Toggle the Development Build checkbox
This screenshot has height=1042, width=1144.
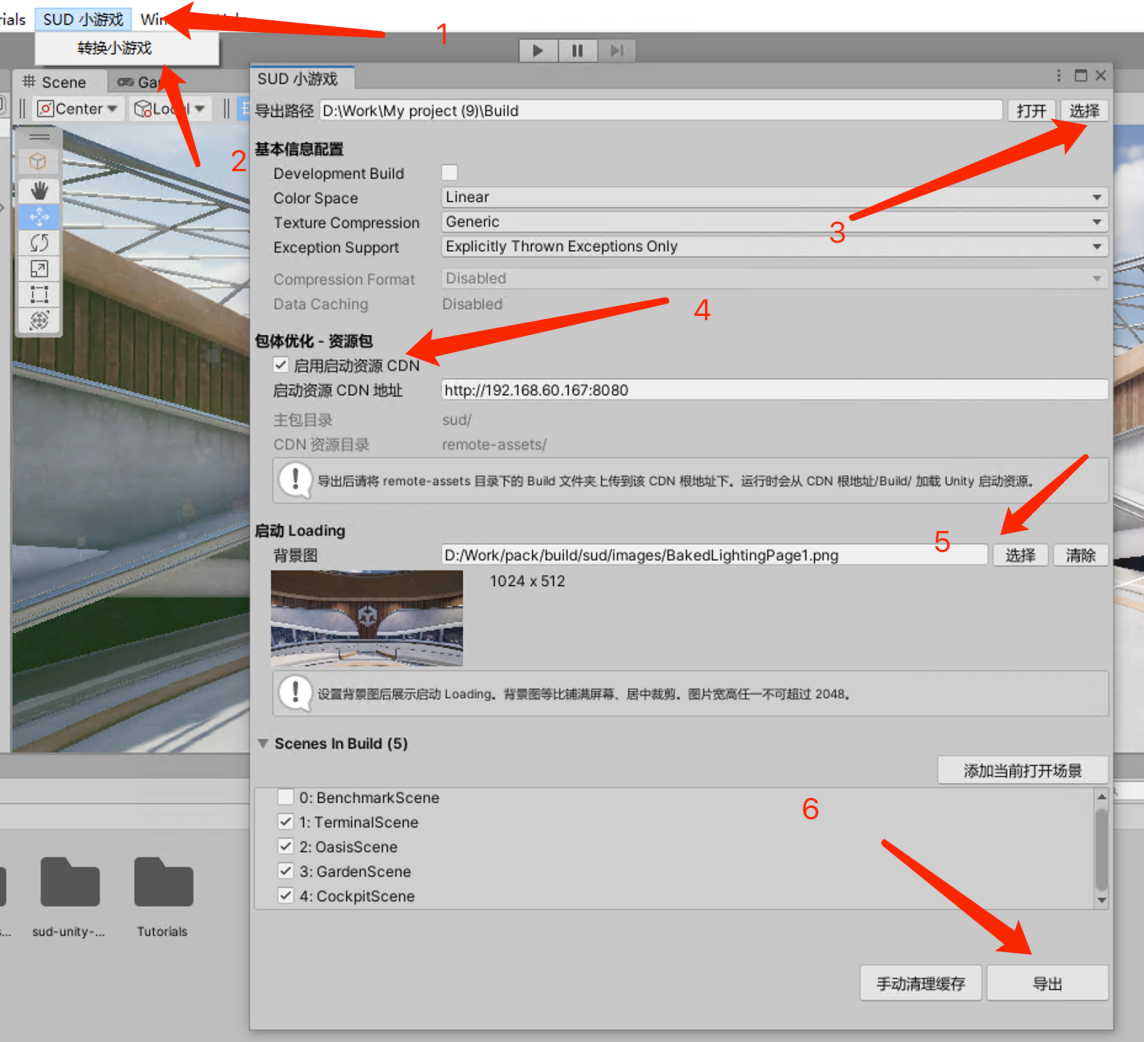(449, 173)
